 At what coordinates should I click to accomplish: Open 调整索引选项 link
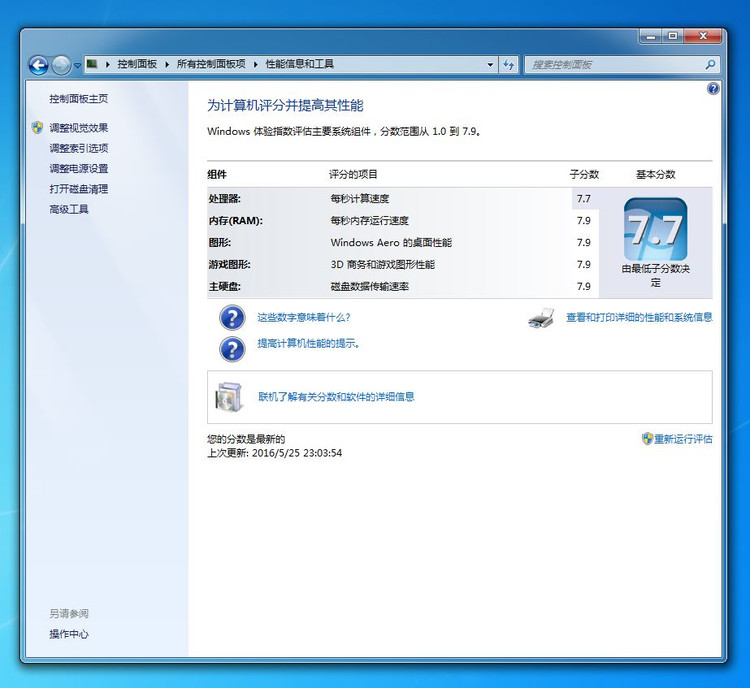click(x=78, y=148)
